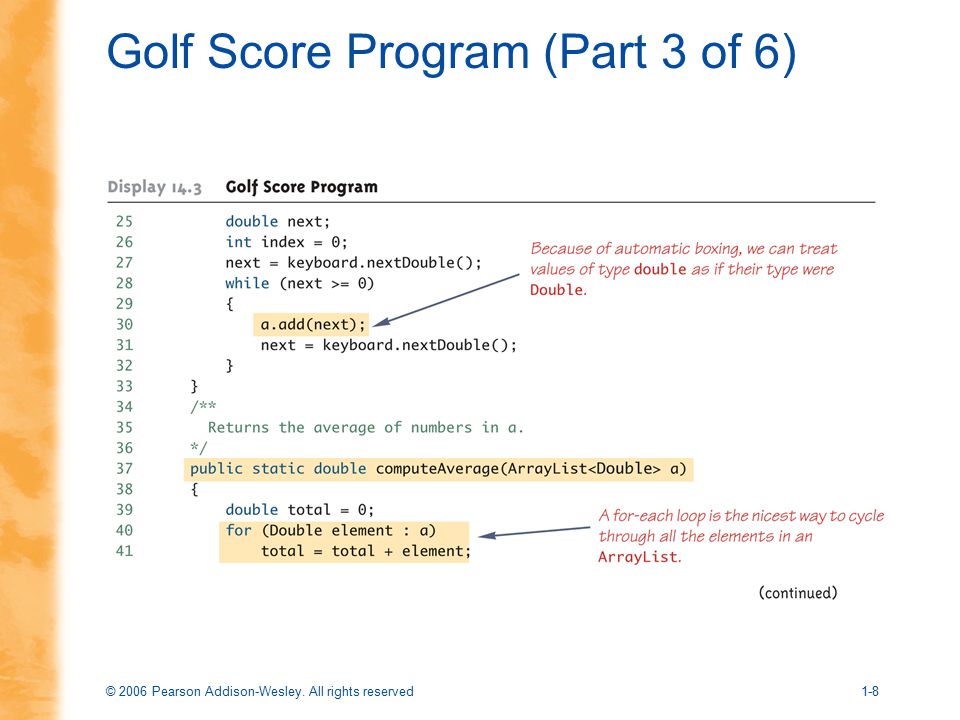The image size is (960, 720).
Task: Click the annotation 'A for-each loop is the nicest way'
Action: [741, 536]
